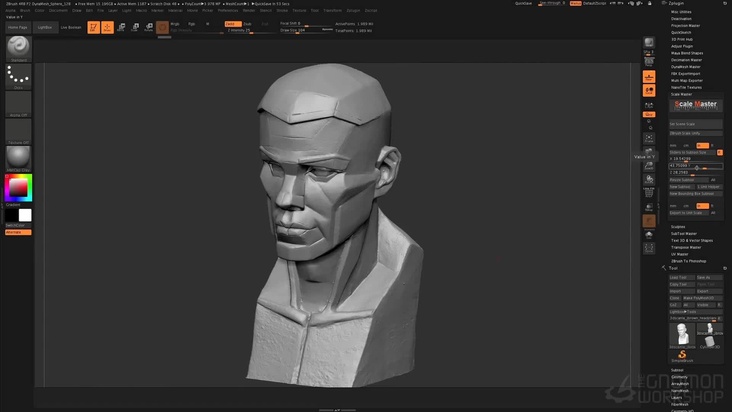732x412 pixels.
Task: Toggle the Xyz rotation button
Action: point(649,114)
